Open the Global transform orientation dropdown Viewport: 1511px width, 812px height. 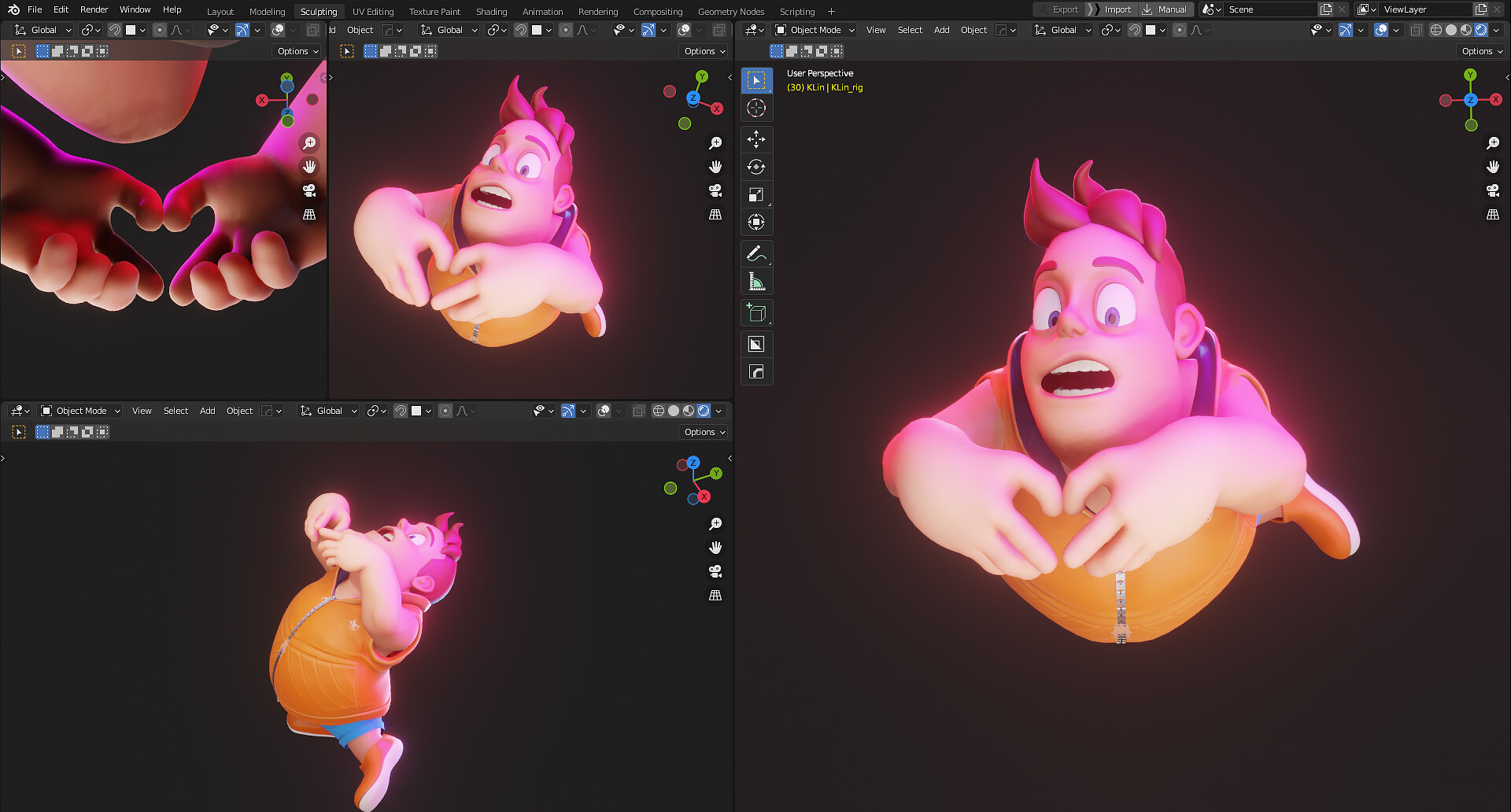pos(1062,30)
